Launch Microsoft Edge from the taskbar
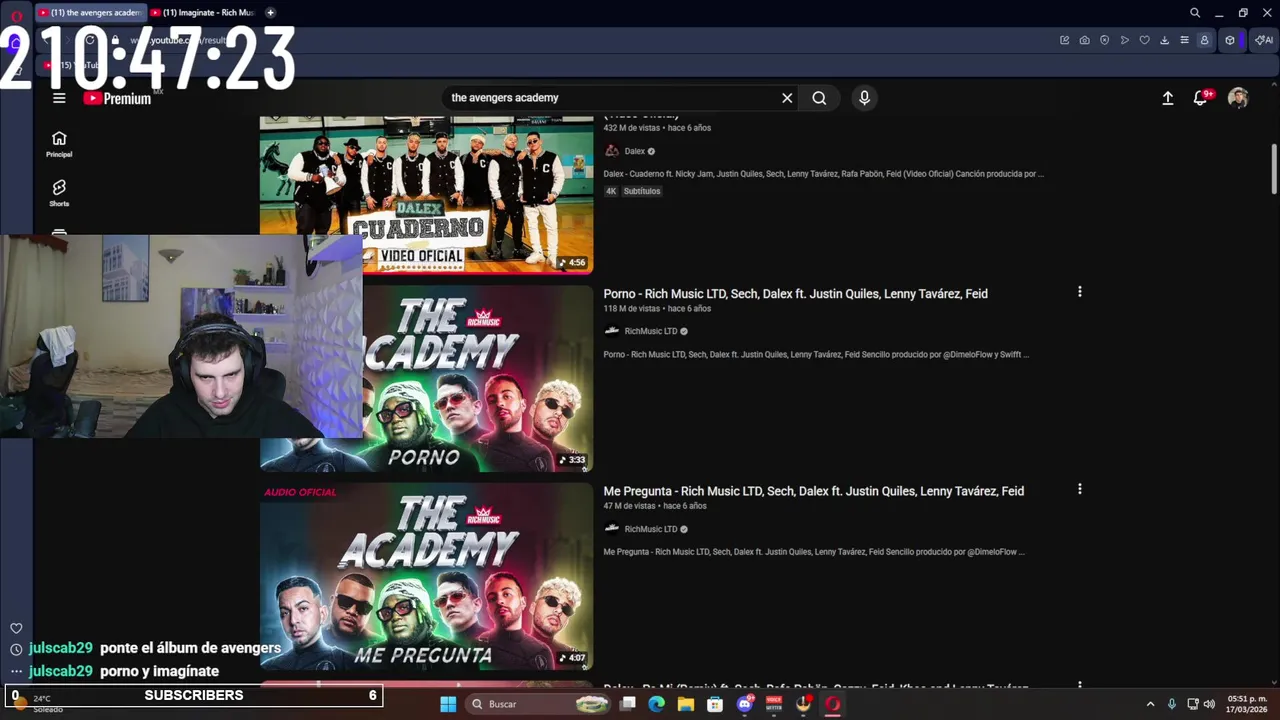 point(656,704)
